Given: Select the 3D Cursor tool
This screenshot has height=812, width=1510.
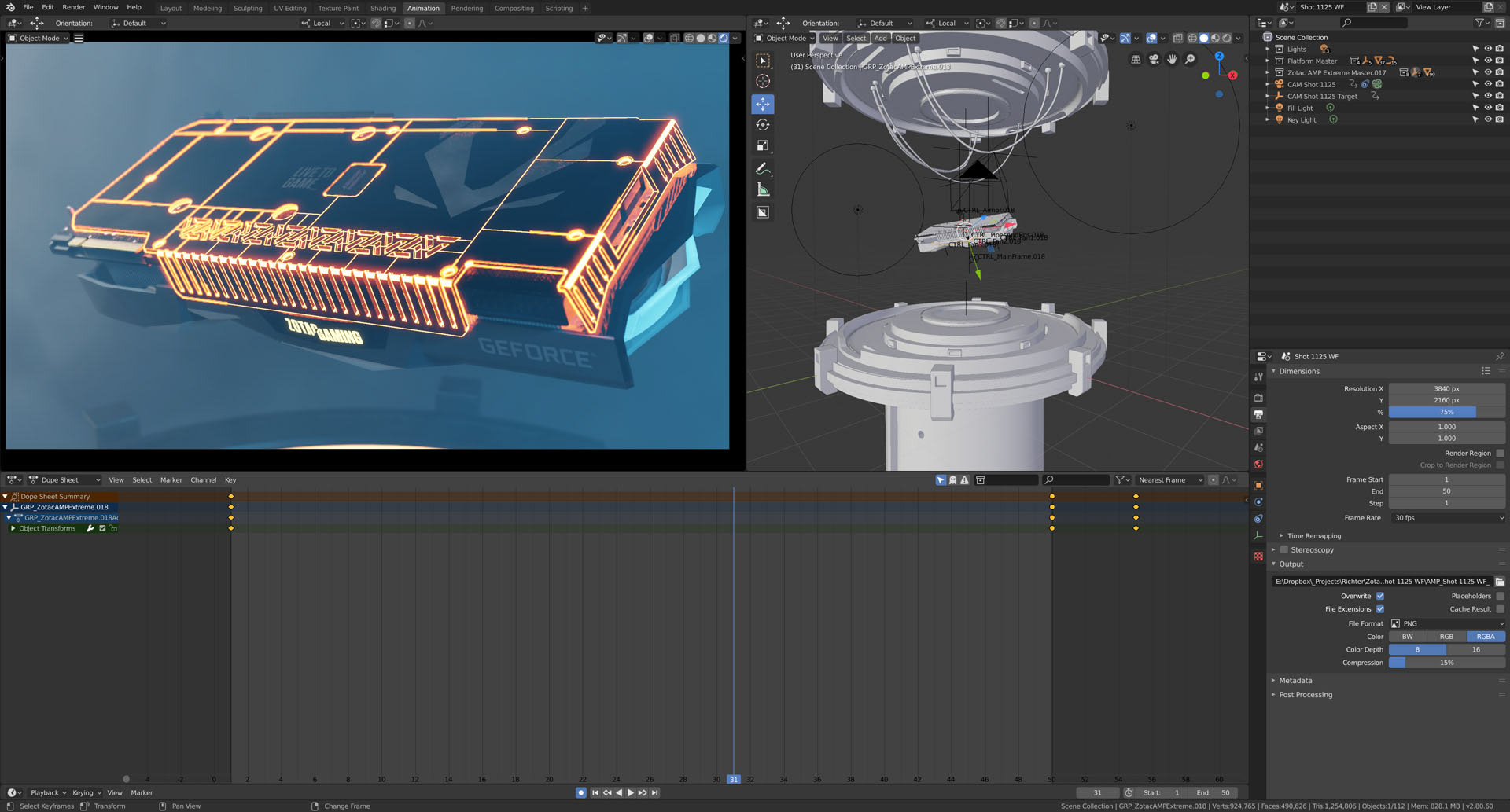Looking at the screenshot, I should click(x=763, y=81).
